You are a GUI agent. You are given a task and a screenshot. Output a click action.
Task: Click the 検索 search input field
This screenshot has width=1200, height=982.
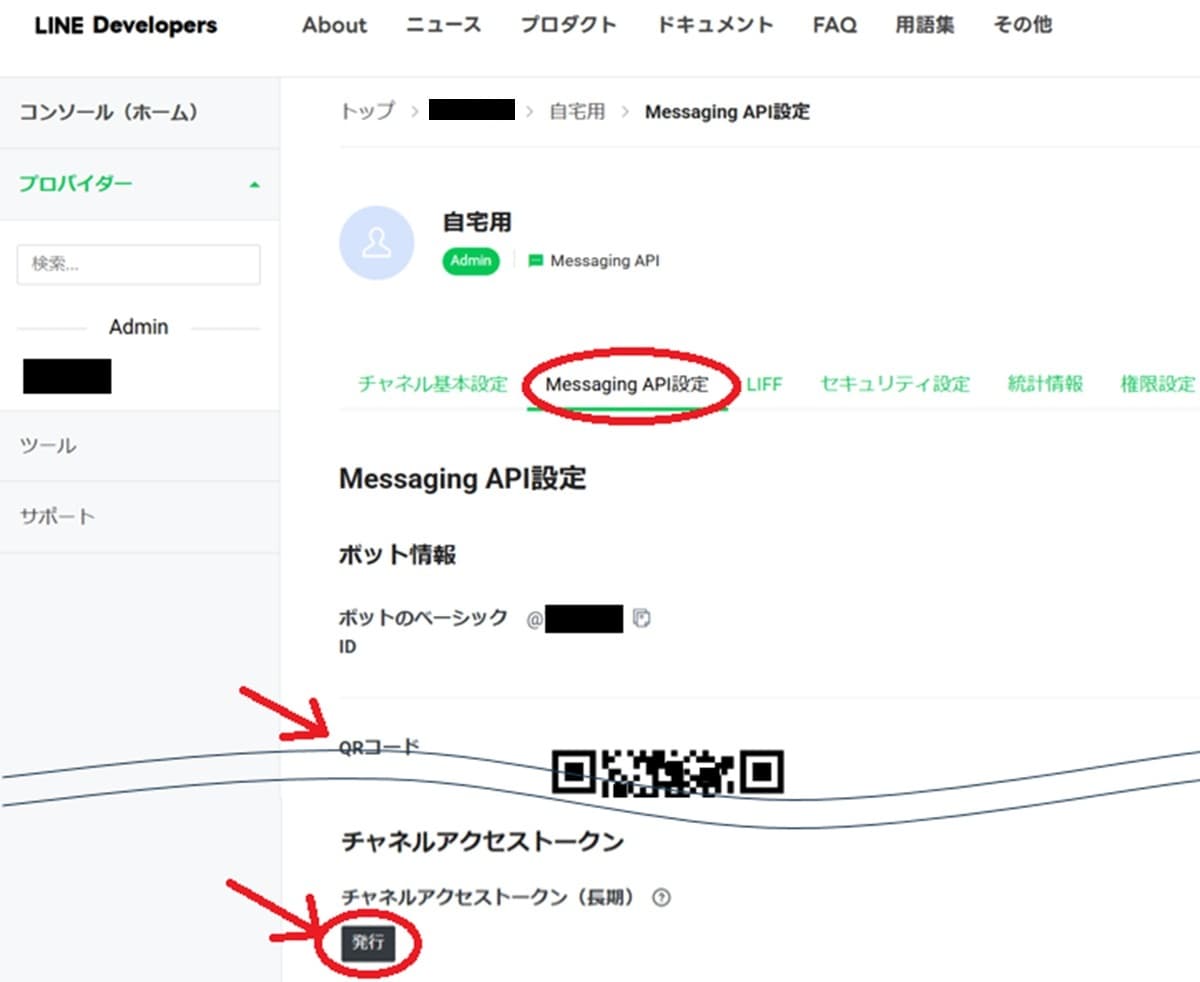click(x=139, y=265)
